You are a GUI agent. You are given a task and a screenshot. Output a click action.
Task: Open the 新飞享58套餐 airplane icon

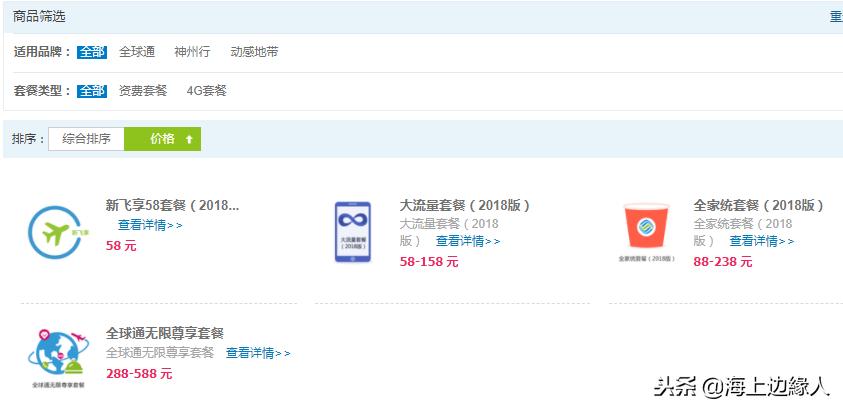click(56, 232)
